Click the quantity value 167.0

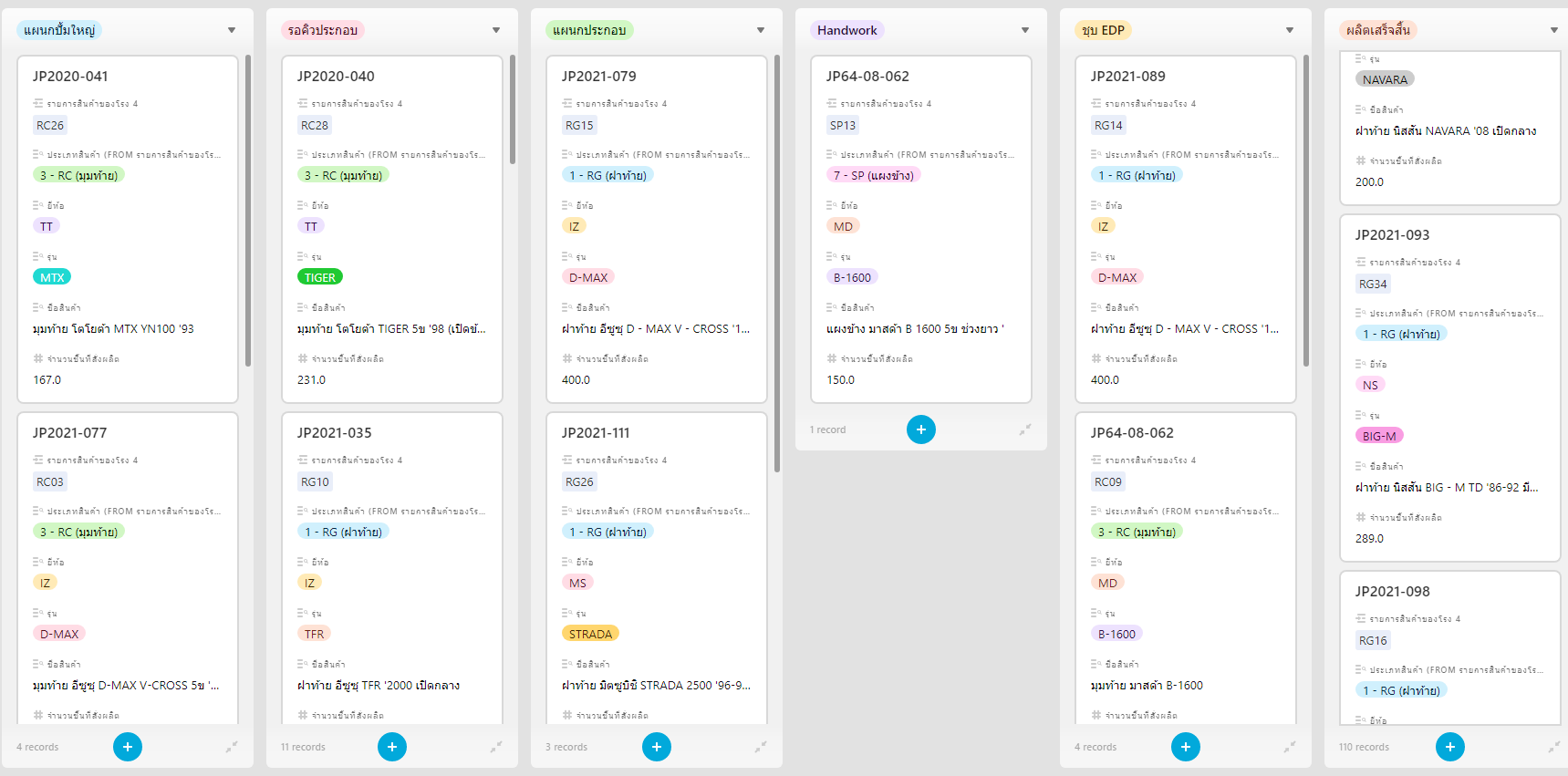[47, 379]
